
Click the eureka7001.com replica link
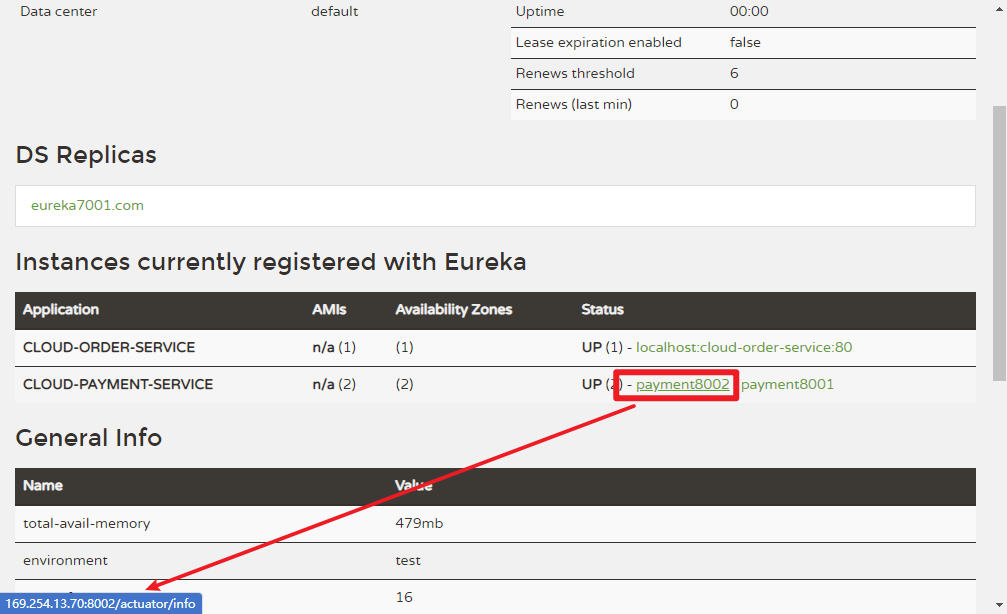click(87, 206)
